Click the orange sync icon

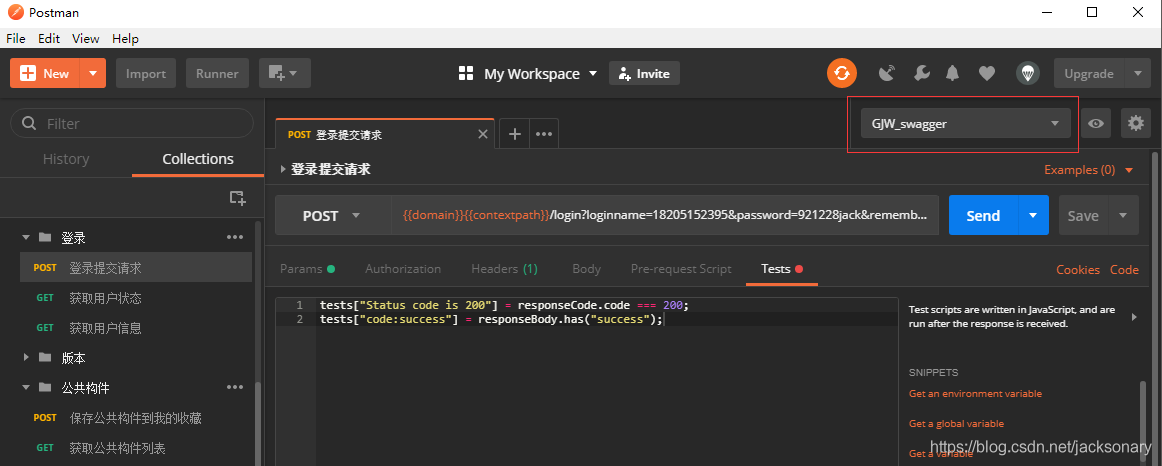(x=841, y=73)
